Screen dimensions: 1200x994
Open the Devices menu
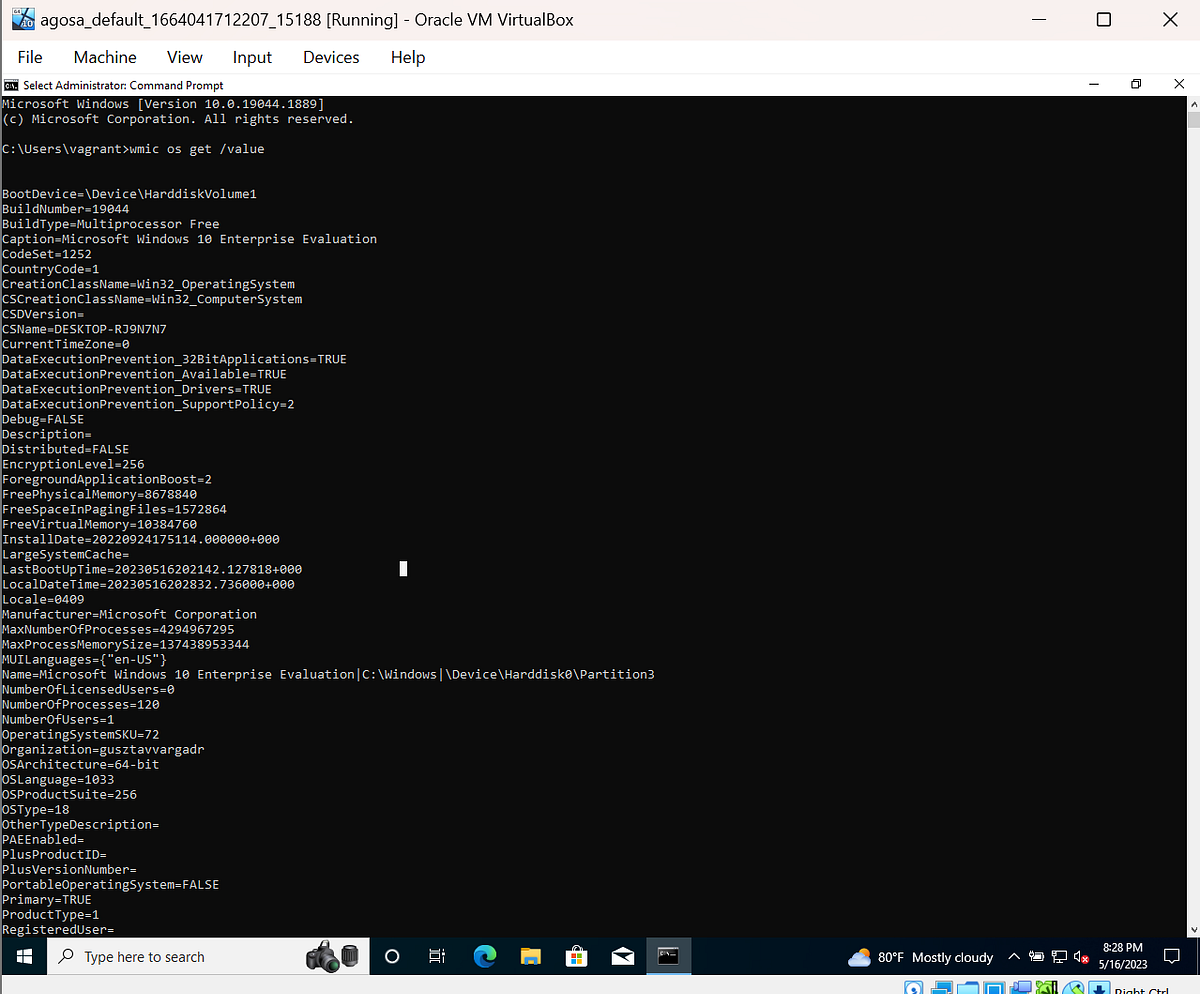point(330,57)
